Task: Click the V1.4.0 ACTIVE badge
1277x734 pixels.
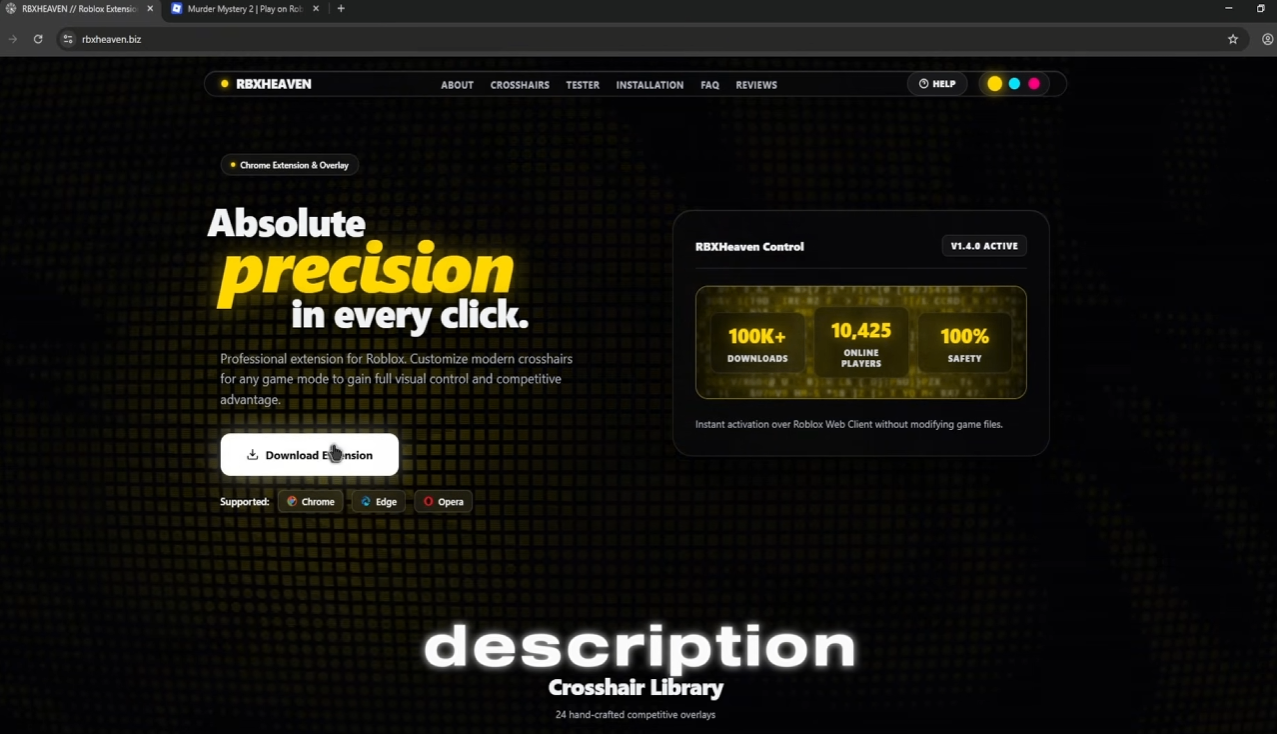Action: pos(984,246)
